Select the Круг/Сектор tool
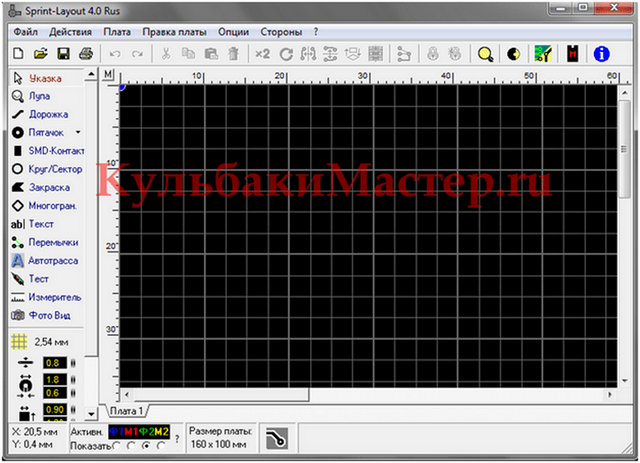 (x=47, y=169)
